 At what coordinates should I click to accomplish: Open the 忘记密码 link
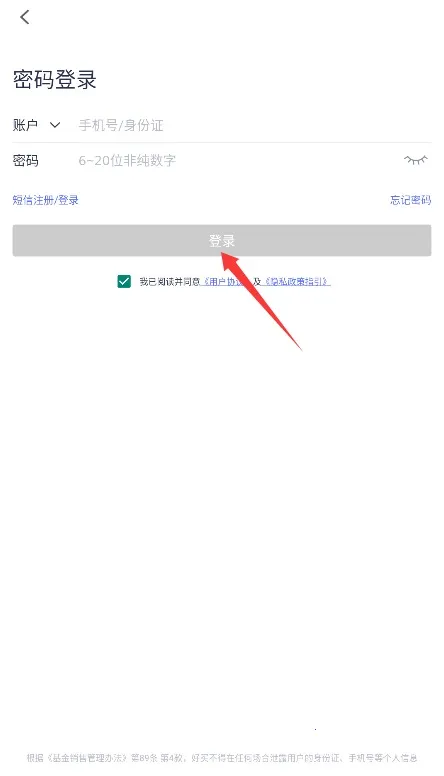pos(410,200)
